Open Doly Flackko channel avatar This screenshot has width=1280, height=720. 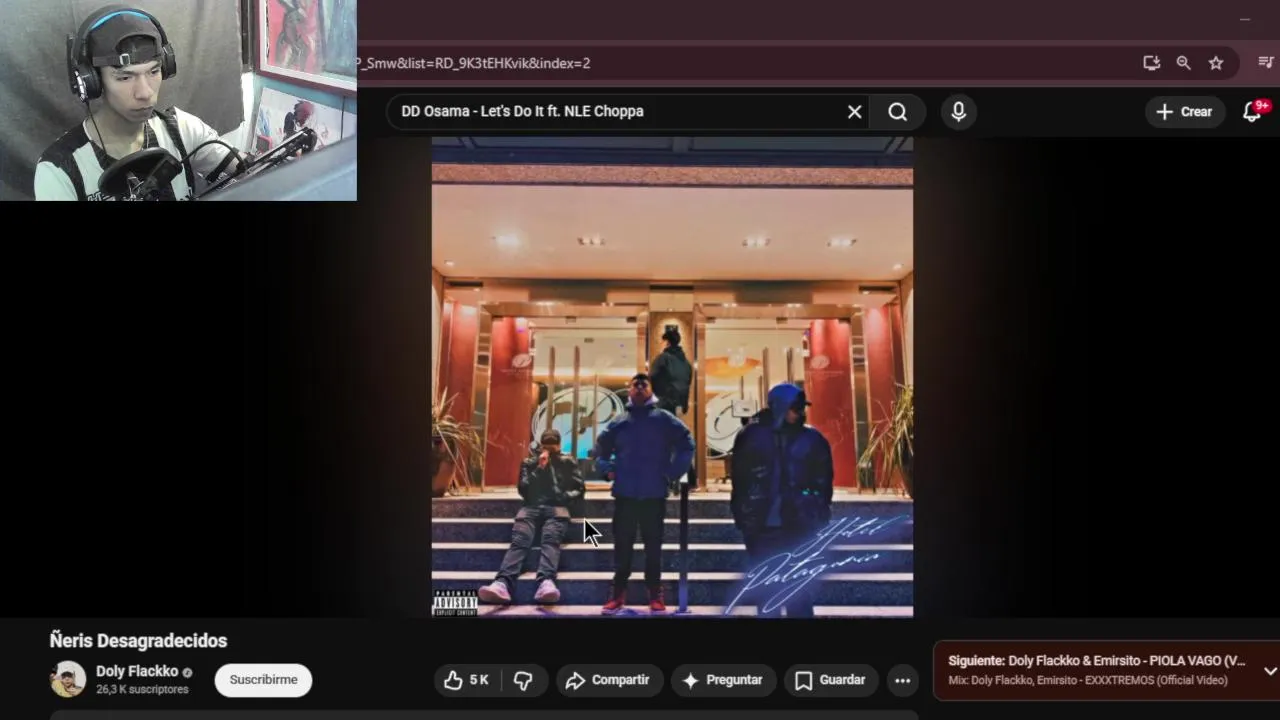[68, 679]
